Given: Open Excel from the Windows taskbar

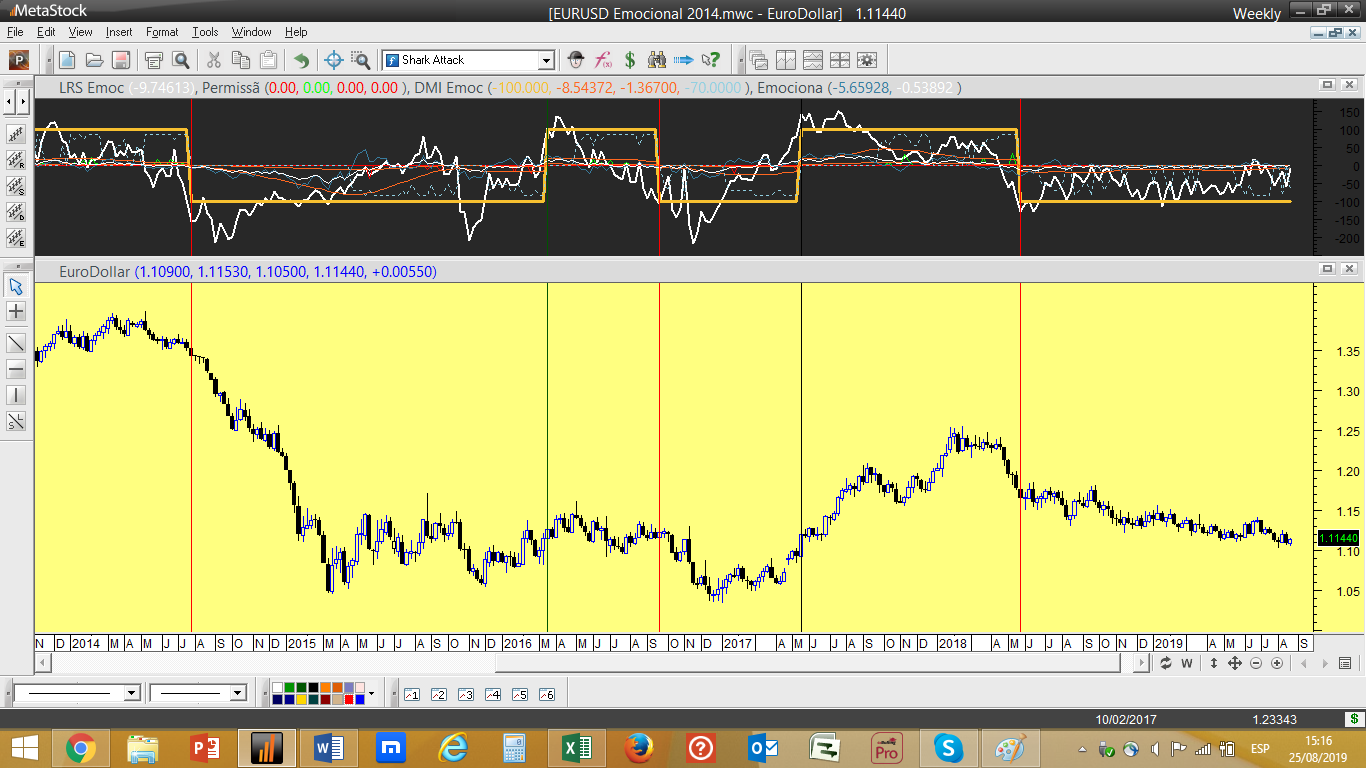Looking at the screenshot, I should (576, 748).
